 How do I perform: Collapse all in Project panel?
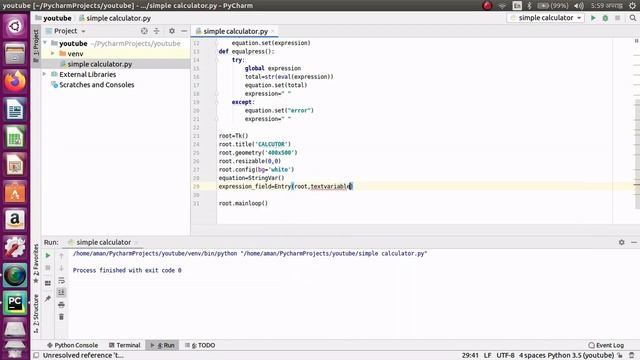(156, 31)
